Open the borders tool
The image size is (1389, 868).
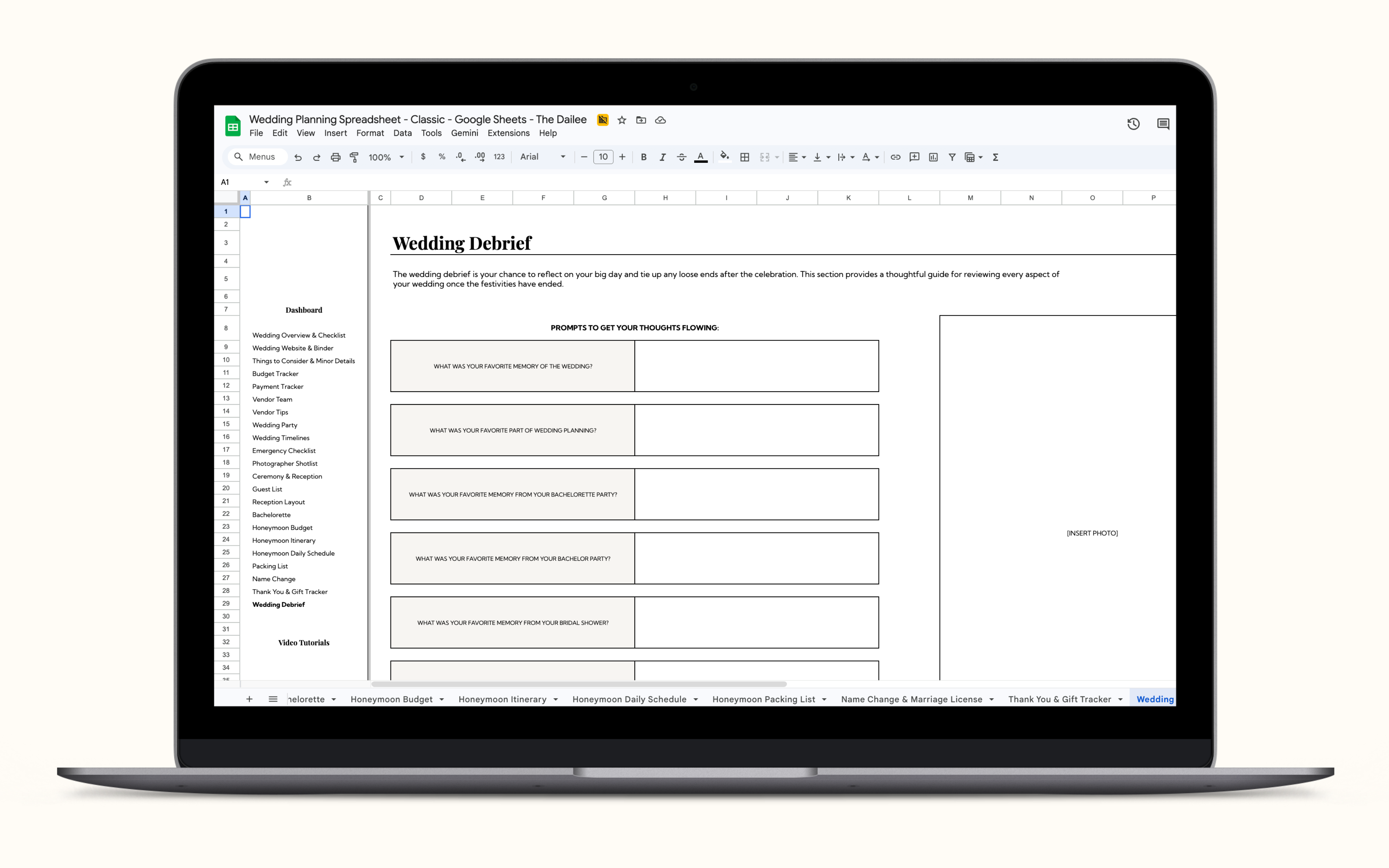coord(745,157)
